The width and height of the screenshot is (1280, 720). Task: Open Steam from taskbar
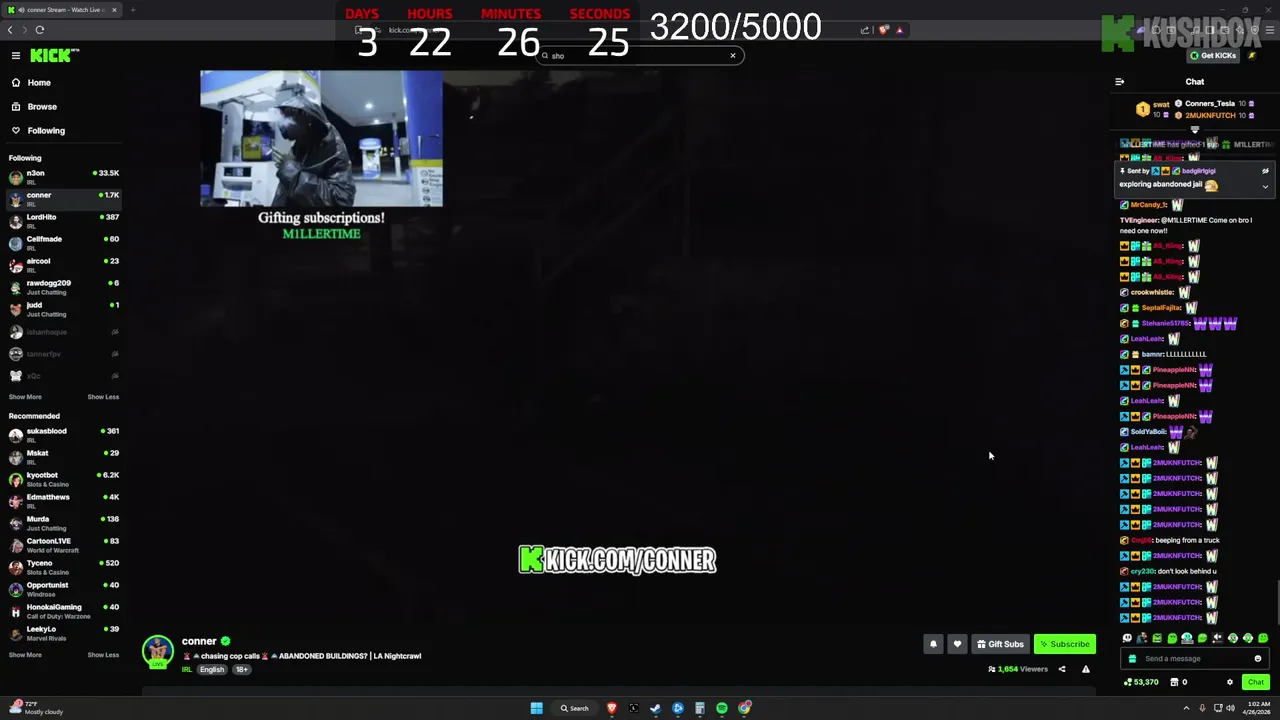pyautogui.click(x=656, y=708)
